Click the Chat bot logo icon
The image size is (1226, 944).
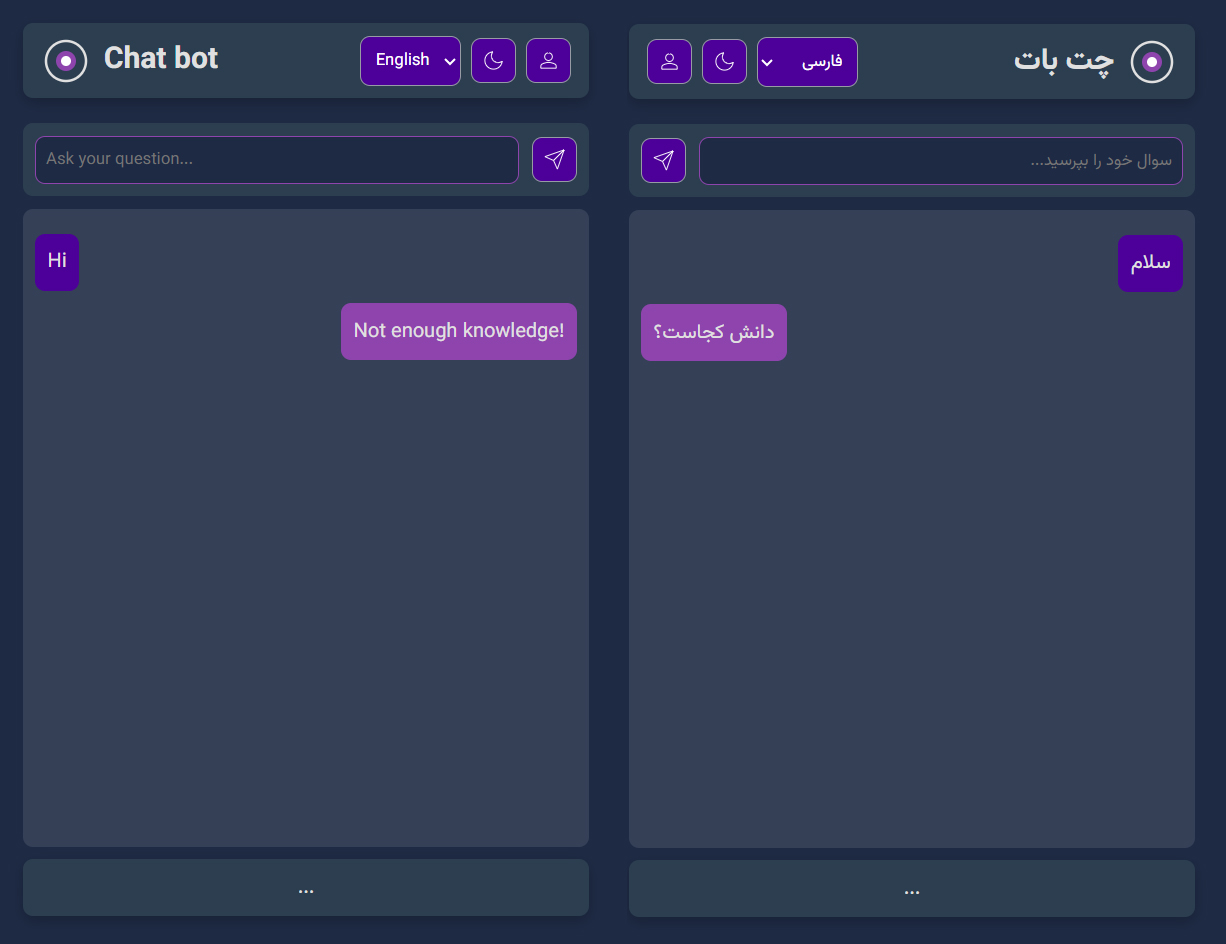point(65,61)
